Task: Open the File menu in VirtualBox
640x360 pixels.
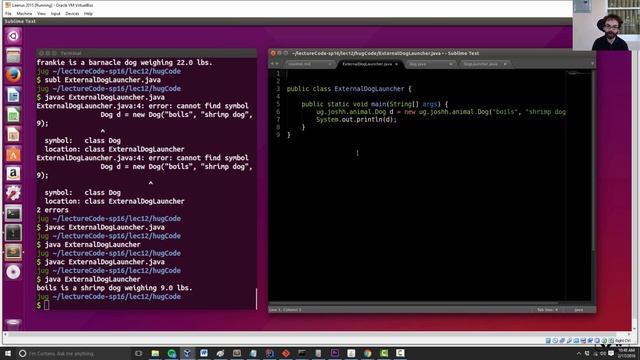Action: point(8,13)
